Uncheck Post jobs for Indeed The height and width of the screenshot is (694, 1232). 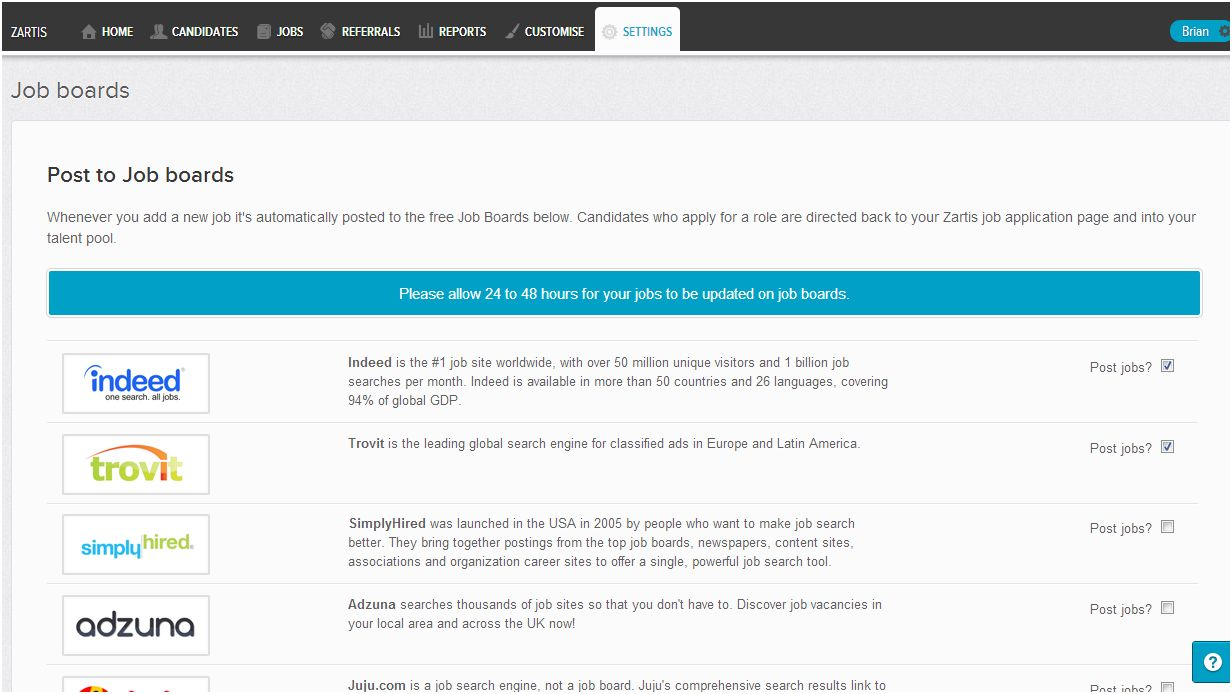1167,366
